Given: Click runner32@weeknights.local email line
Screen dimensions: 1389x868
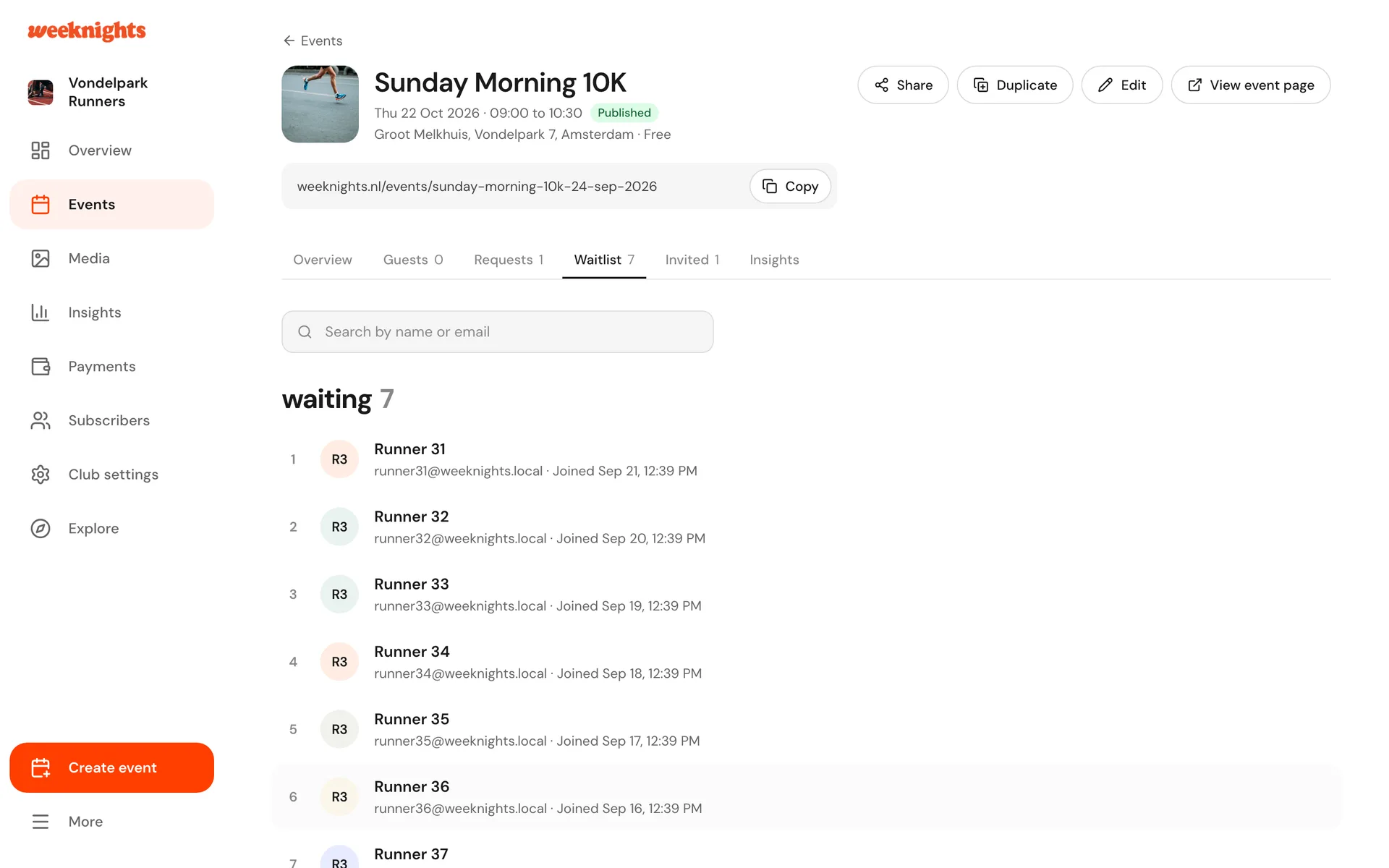Looking at the screenshot, I should click(540, 538).
